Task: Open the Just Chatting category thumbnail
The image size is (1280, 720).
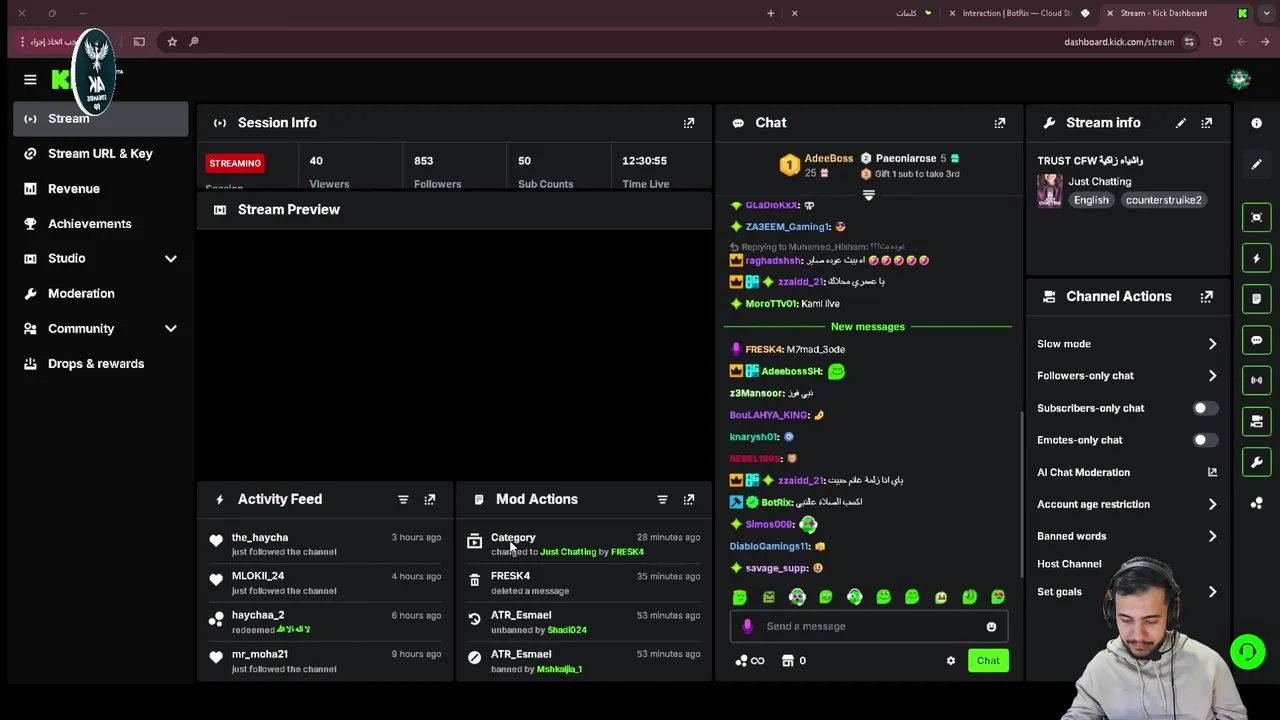Action: tap(1050, 190)
